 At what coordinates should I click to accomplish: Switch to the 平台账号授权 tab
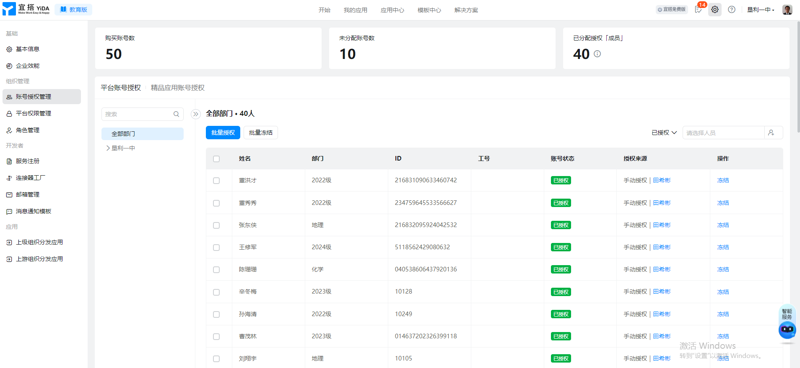coord(121,88)
